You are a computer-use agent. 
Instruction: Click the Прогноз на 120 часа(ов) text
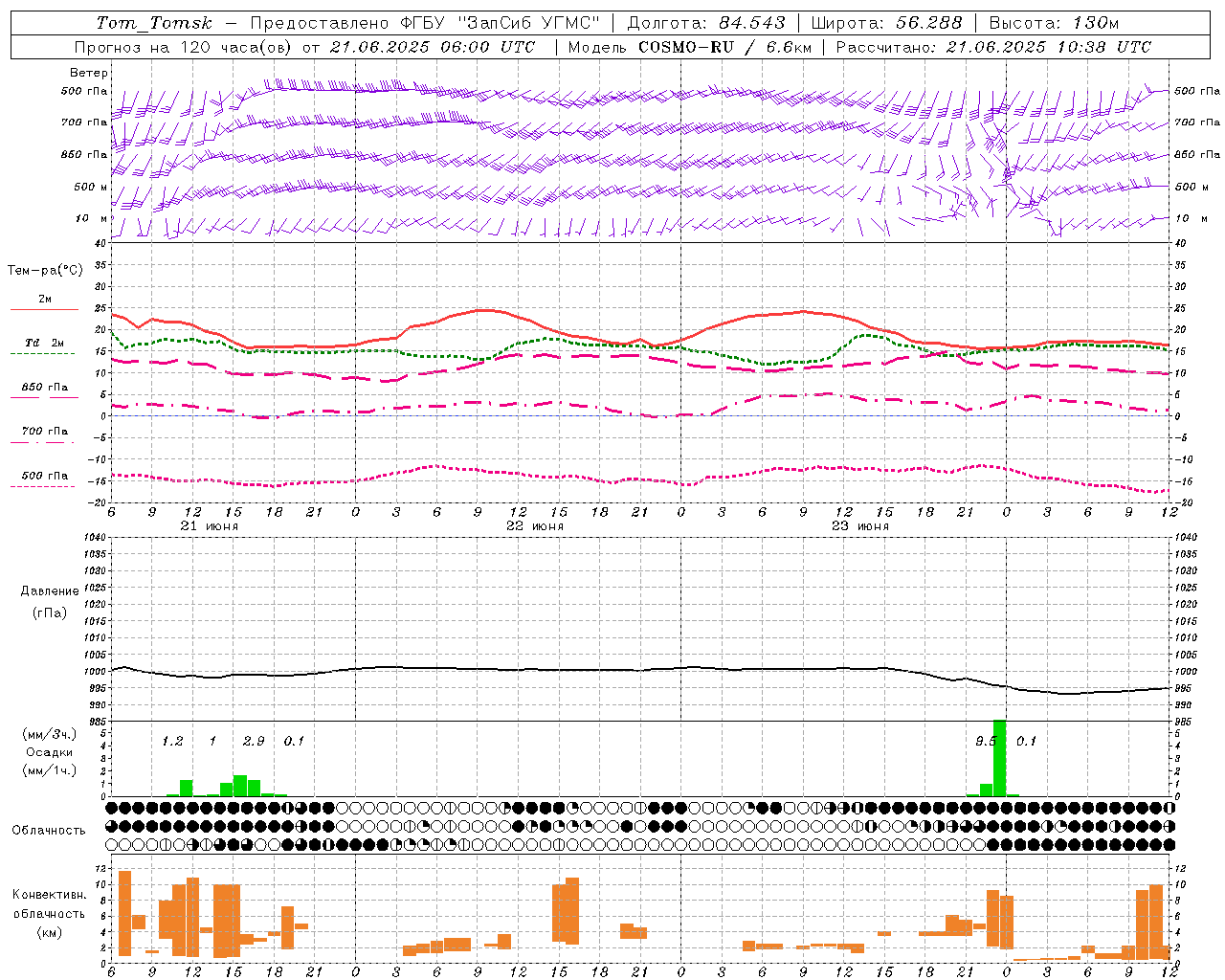(184, 47)
